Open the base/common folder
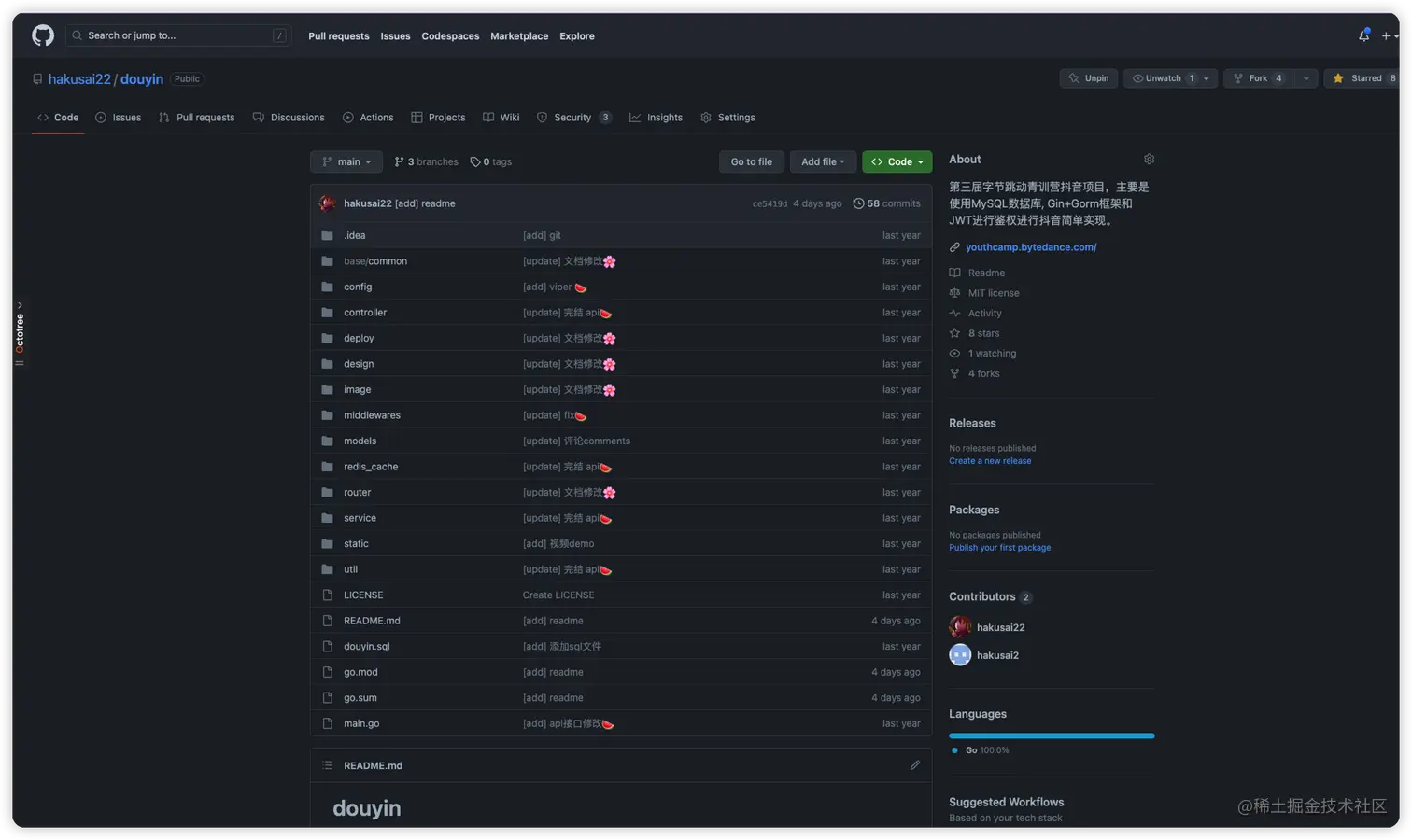This screenshot has height=840, width=1412. pos(375,261)
